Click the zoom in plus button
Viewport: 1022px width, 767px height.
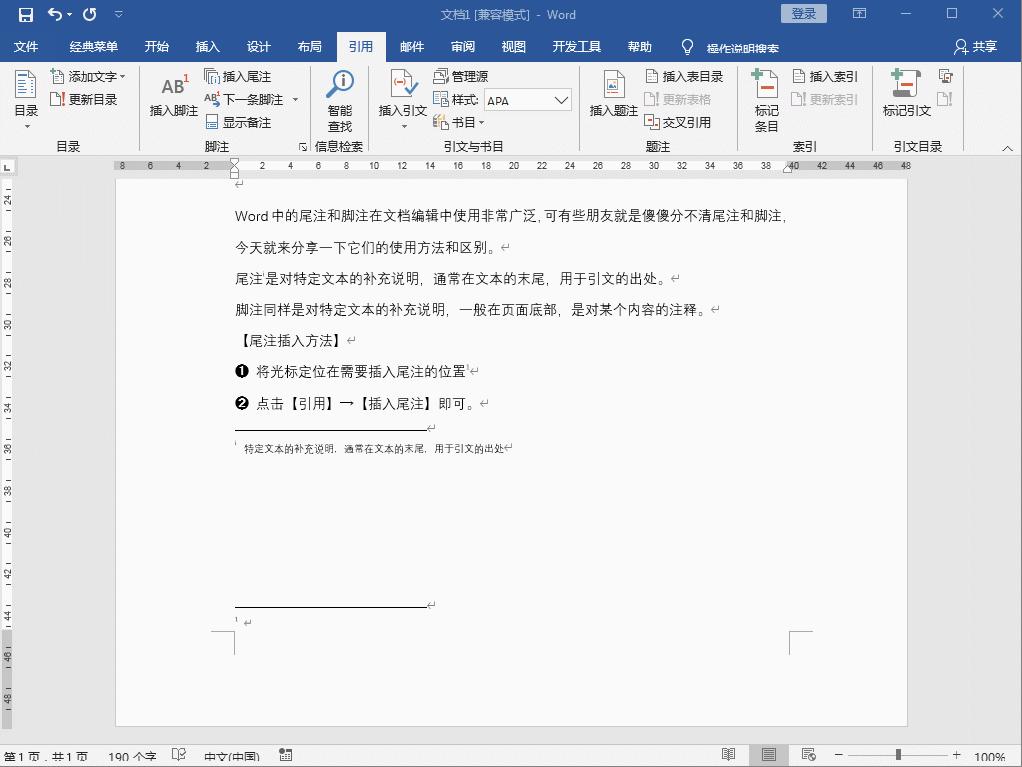tap(956, 755)
